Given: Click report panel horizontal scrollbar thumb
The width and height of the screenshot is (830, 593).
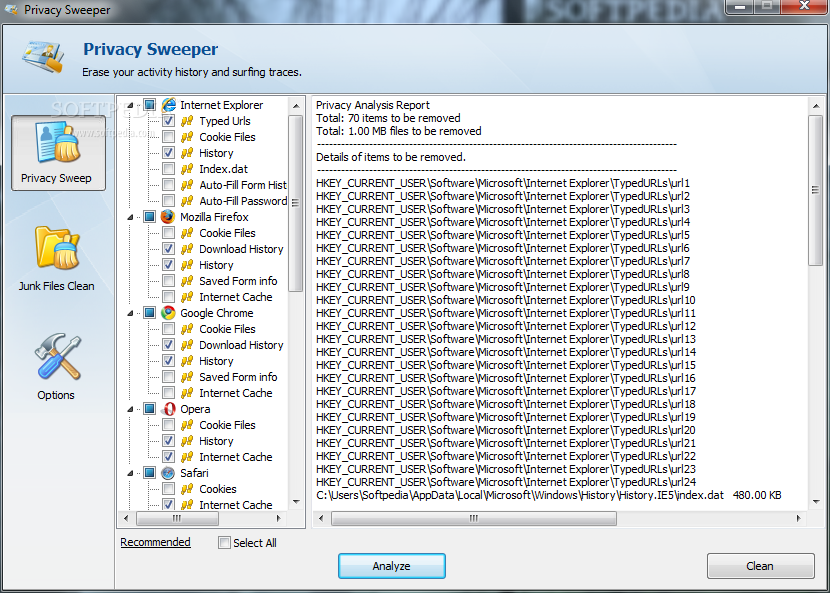Looking at the screenshot, I should pyautogui.click(x=474, y=519).
